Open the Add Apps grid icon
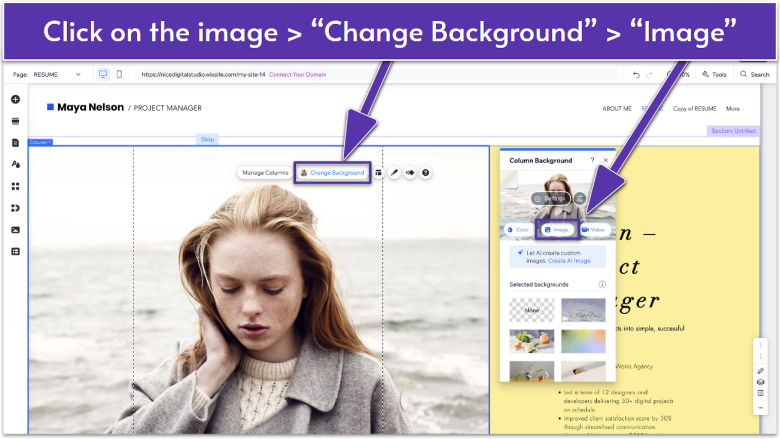Viewport: 780px width, 439px height. click(x=15, y=186)
